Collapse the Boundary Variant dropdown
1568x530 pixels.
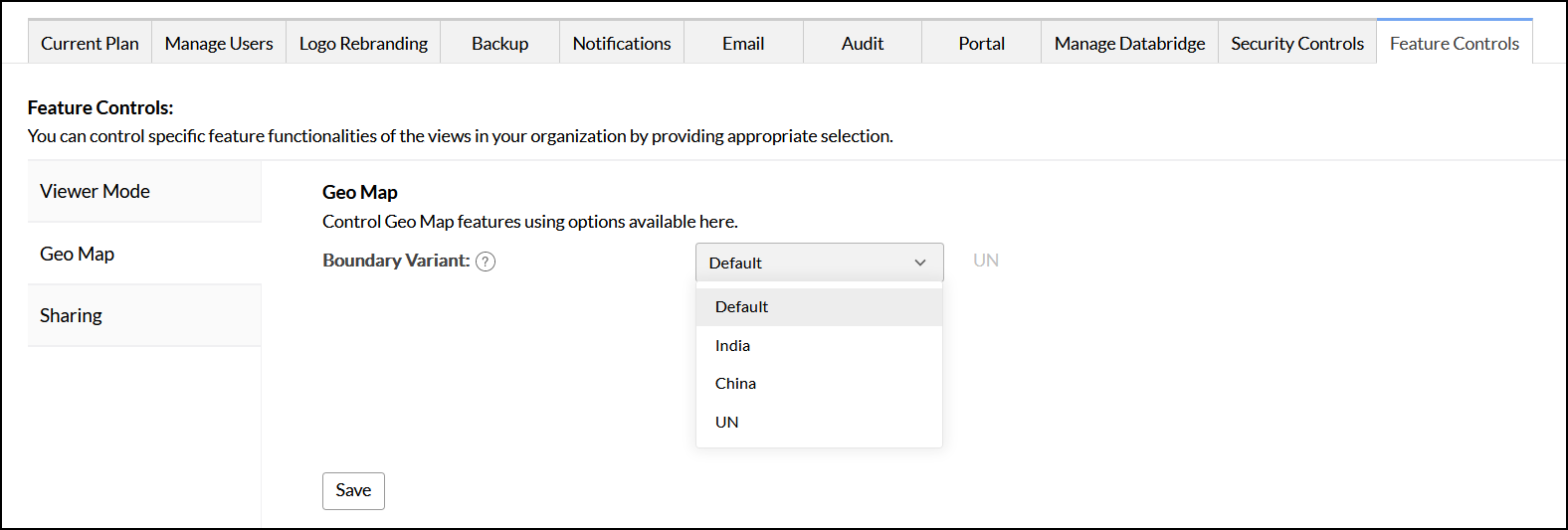point(819,263)
